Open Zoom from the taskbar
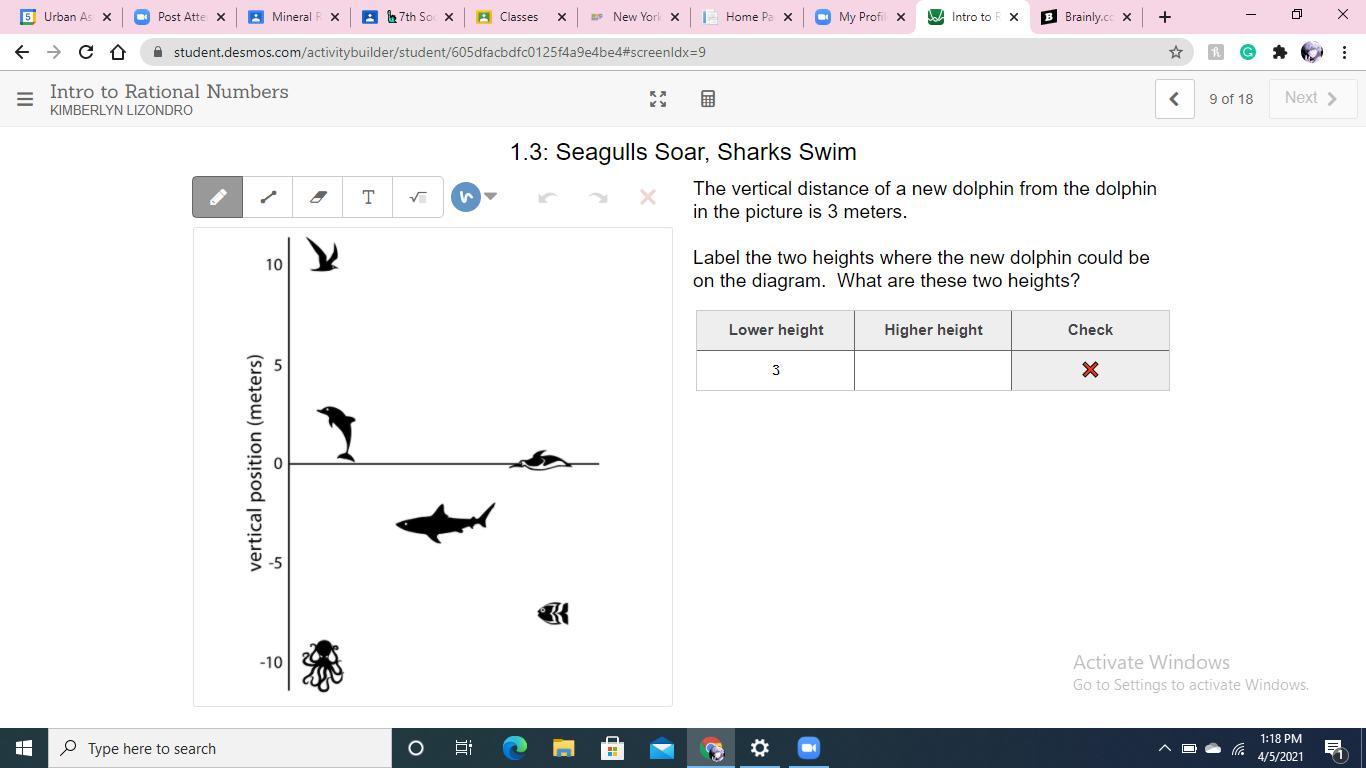This screenshot has width=1366, height=768. [809, 748]
